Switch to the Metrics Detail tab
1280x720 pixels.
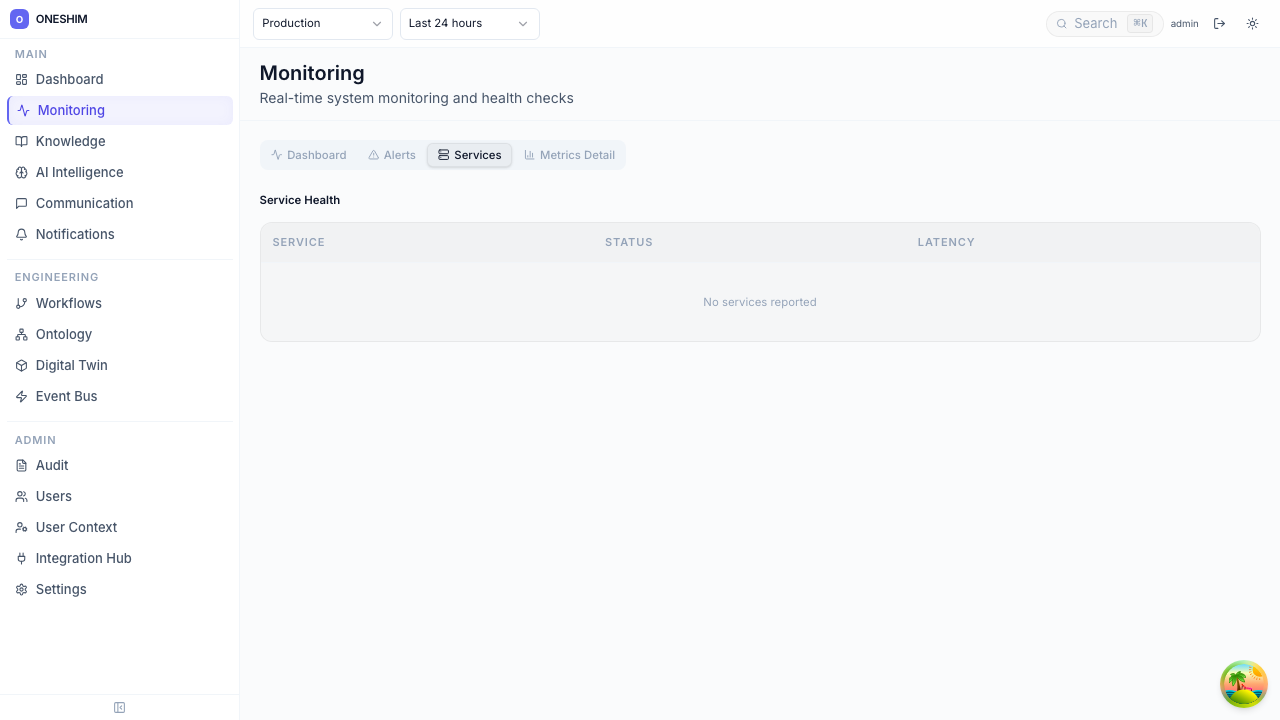[569, 155]
